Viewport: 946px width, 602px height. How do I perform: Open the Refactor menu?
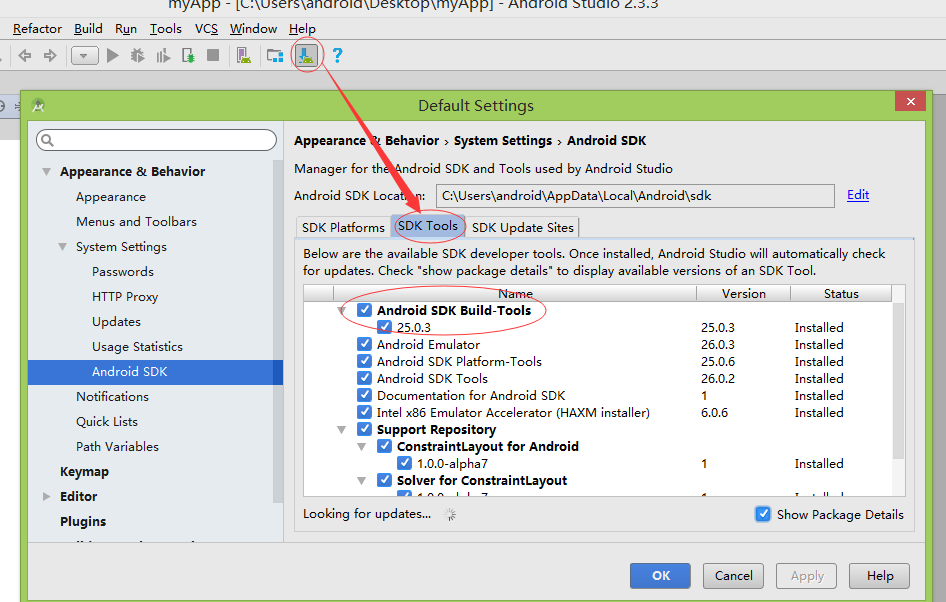37,29
